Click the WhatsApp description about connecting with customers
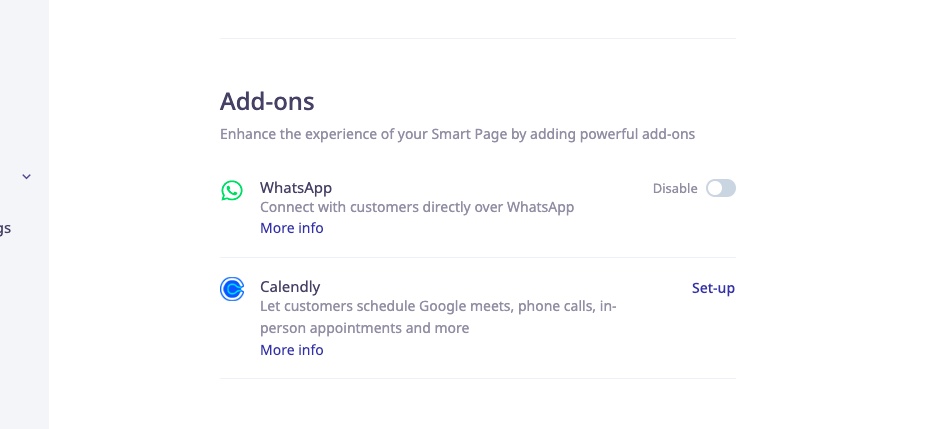 point(417,208)
